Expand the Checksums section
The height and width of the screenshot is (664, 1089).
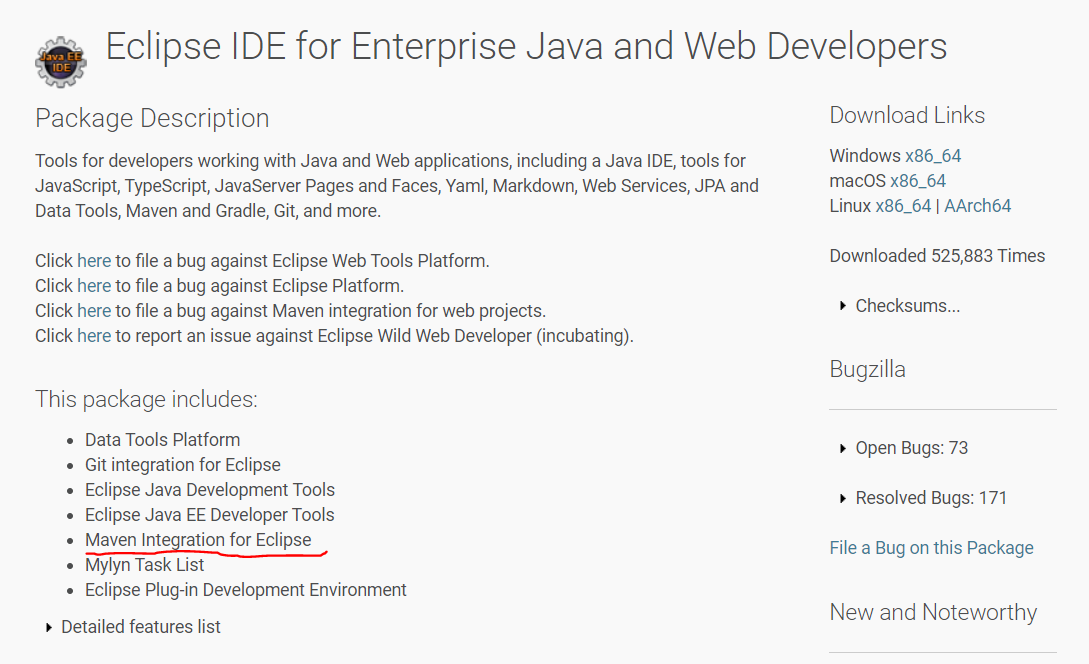point(900,306)
